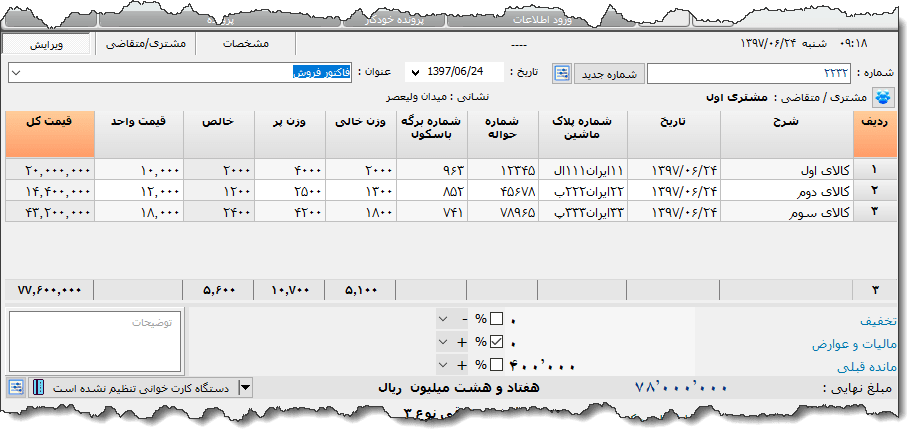
Task: Click the وزن پر column header
Action: (290, 134)
